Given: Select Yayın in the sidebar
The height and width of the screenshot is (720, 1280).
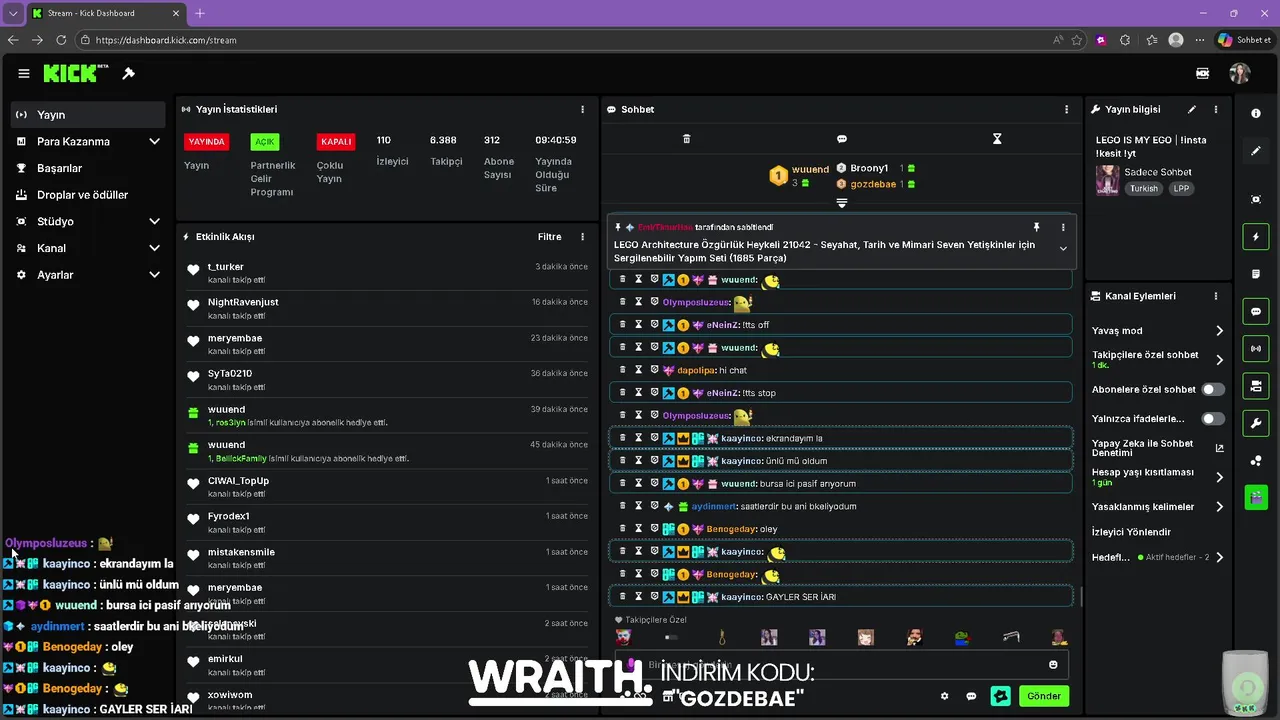Looking at the screenshot, I should tap(88, 115).
